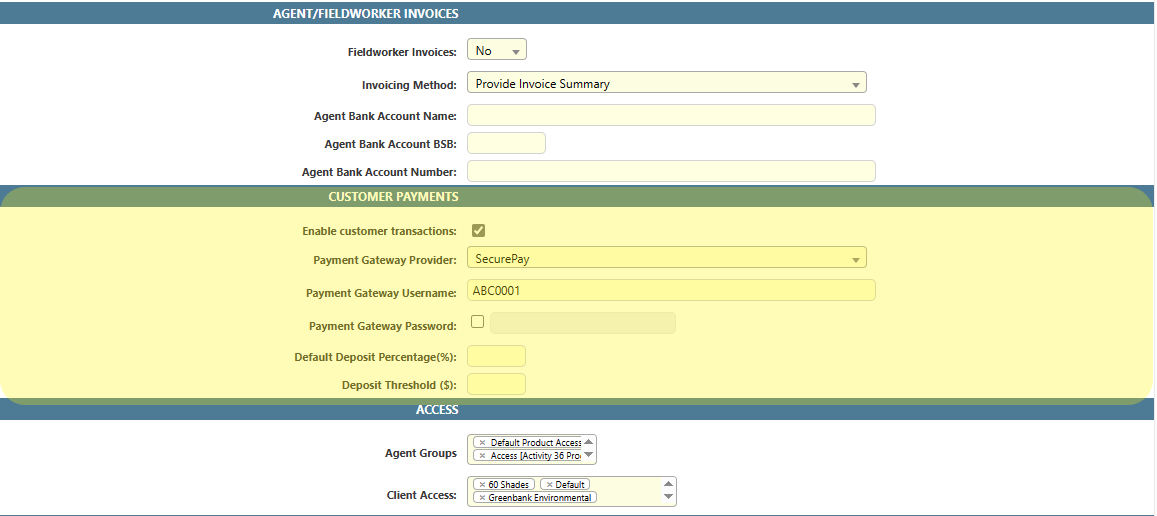
Task: Tick the Payment Gateway Password checkbox
Action: coord(477,322)
